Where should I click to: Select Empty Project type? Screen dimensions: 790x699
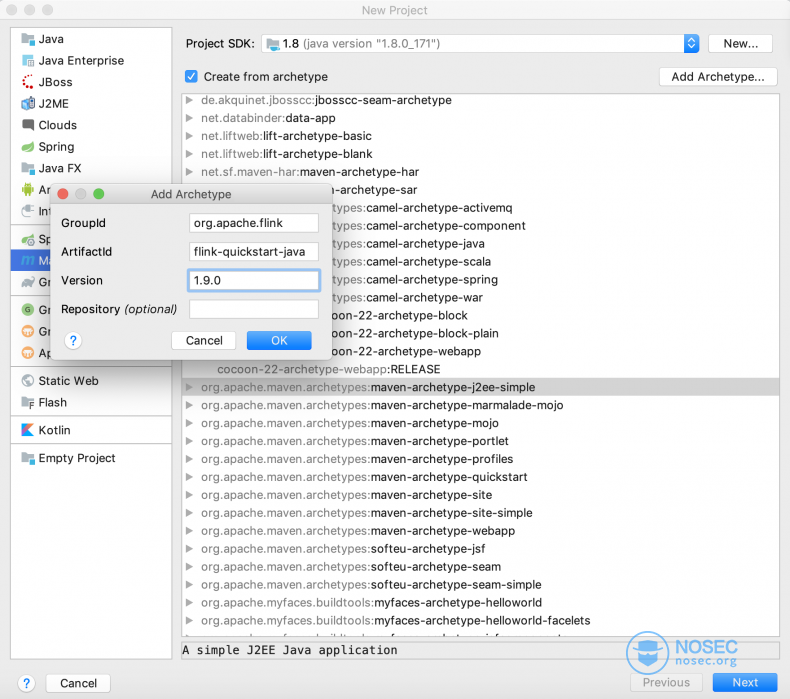91,458
